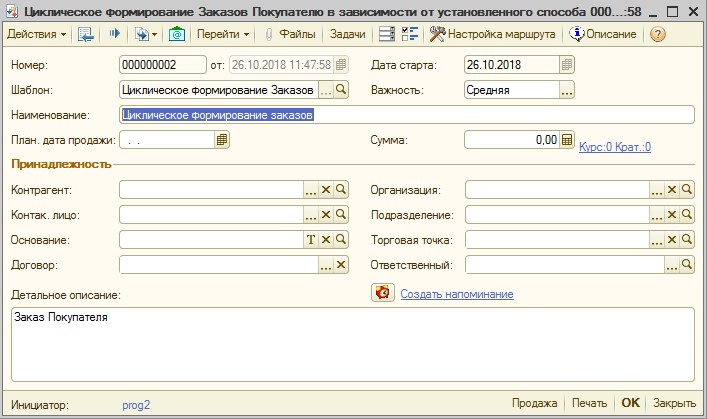Click into the Контрагент input field
Screen dimensions: 707x419
211,190
